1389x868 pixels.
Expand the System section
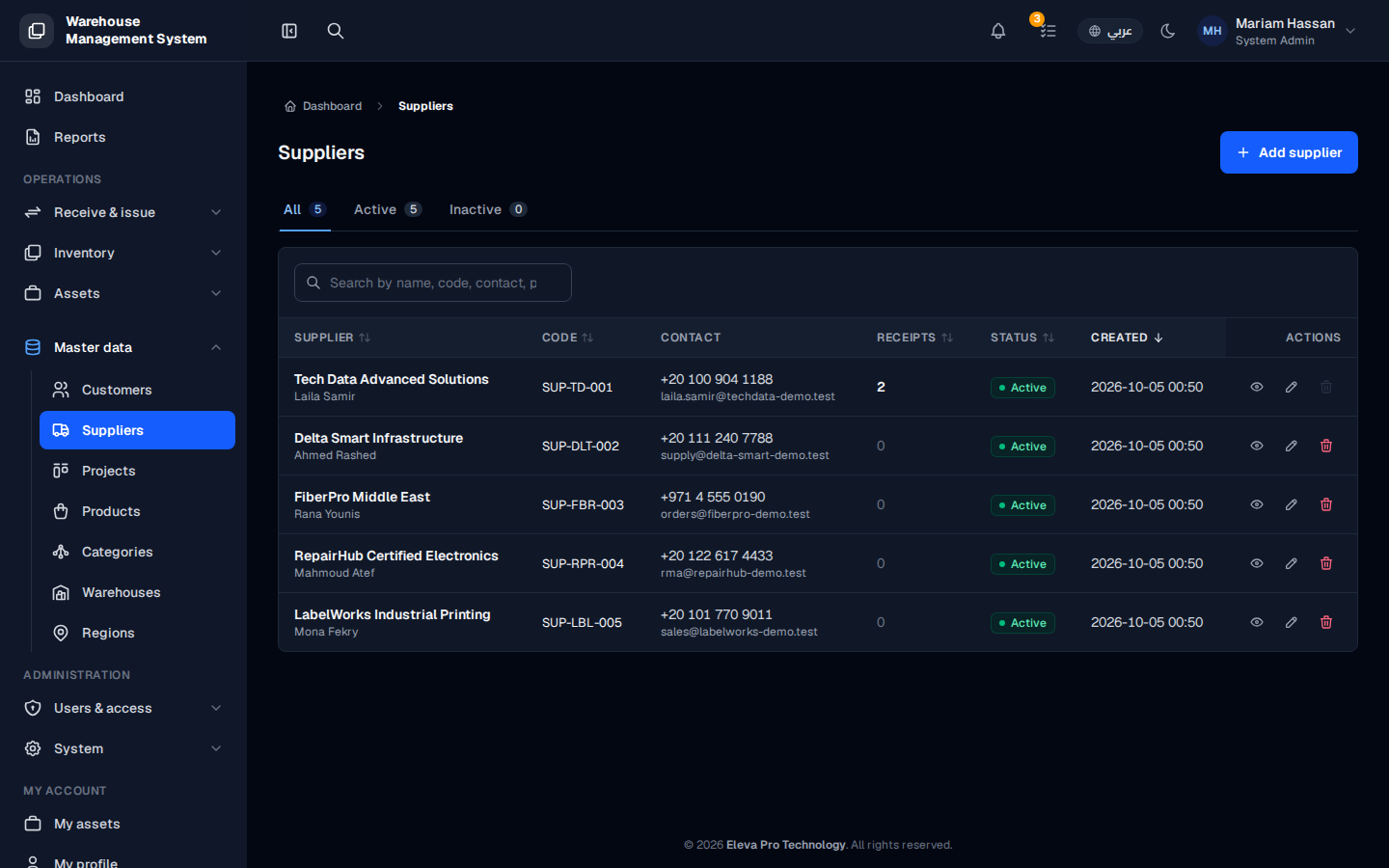[x=123, y=748]
